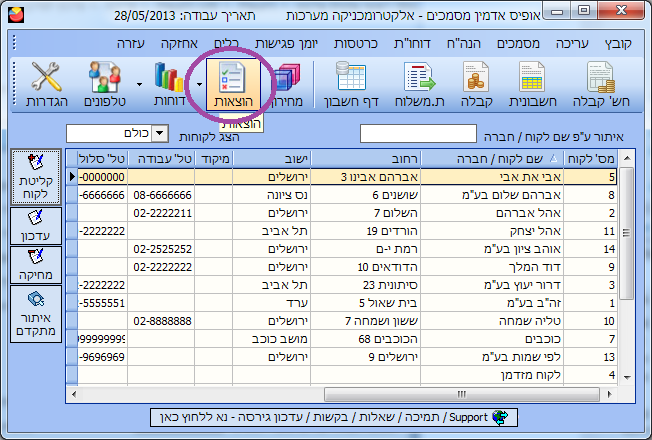
Task: Click phone number 02-8888888
Action: pos(163,321)
